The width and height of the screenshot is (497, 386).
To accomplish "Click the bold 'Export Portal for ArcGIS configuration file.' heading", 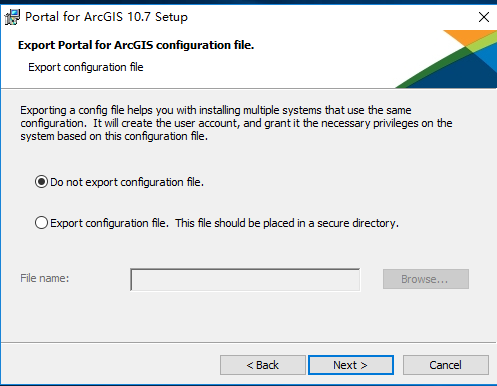I will [x=136, y=45].
